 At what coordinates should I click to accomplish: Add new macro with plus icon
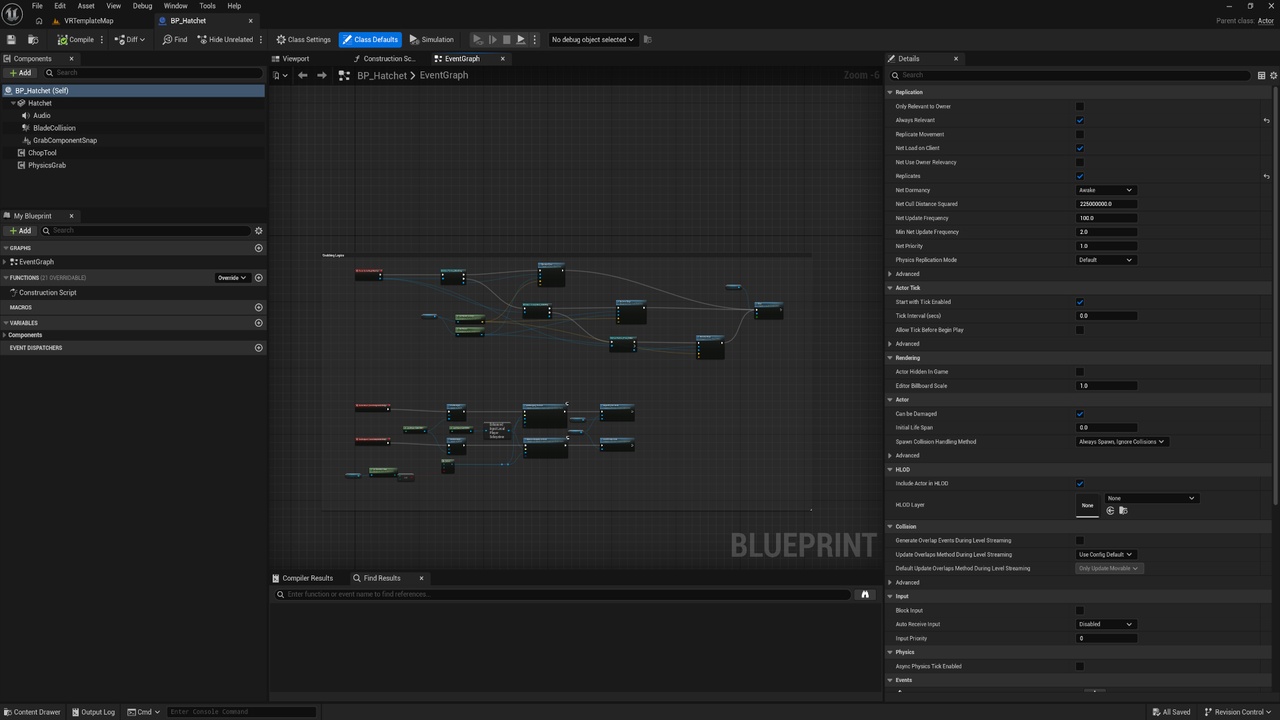[x=259, y=307]
